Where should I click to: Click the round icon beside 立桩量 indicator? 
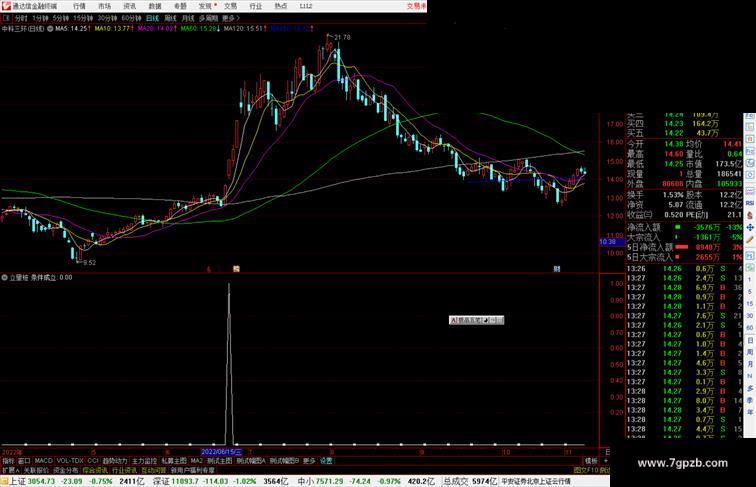4,278
